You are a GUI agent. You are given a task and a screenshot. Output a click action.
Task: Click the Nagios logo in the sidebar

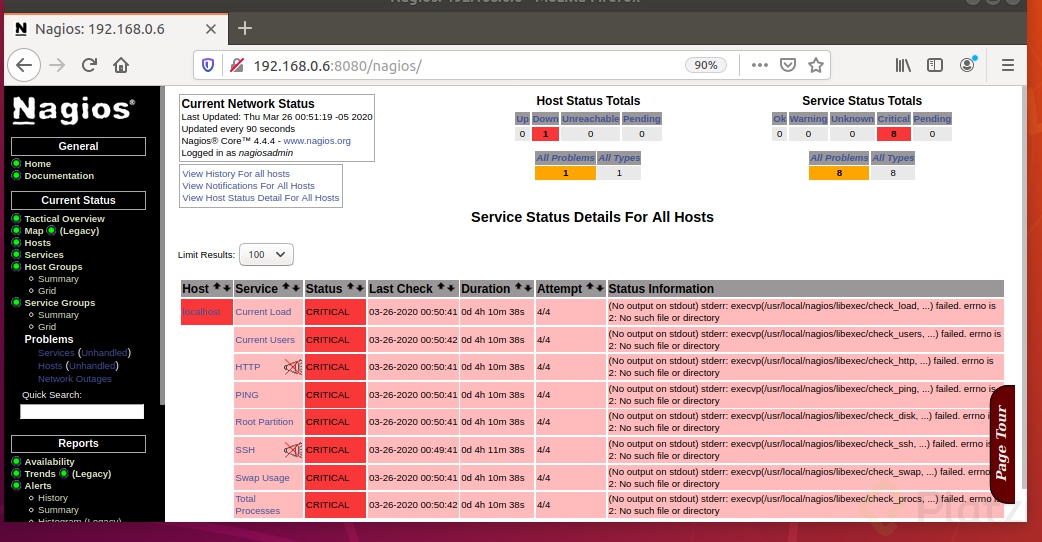tap(74, 110)
